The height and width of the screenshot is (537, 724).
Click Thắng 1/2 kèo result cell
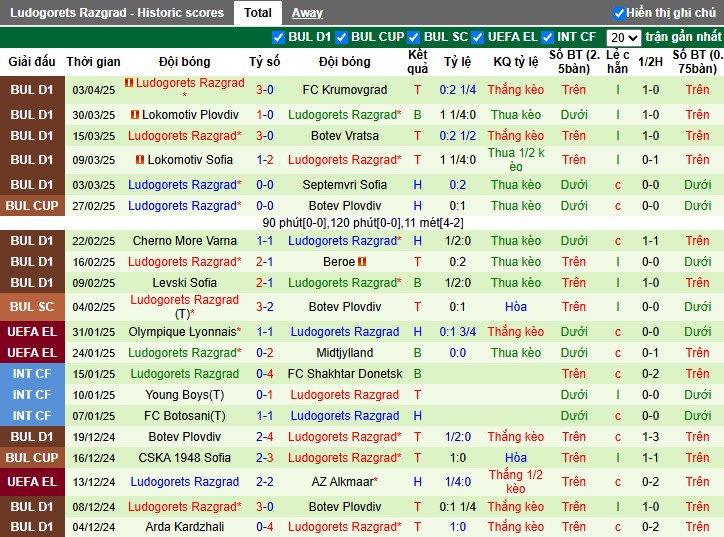click(516, 482)
